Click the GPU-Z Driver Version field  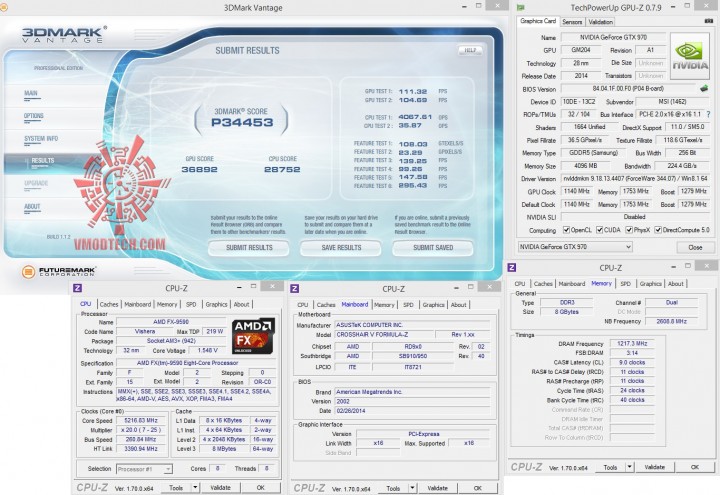[636, 179]
